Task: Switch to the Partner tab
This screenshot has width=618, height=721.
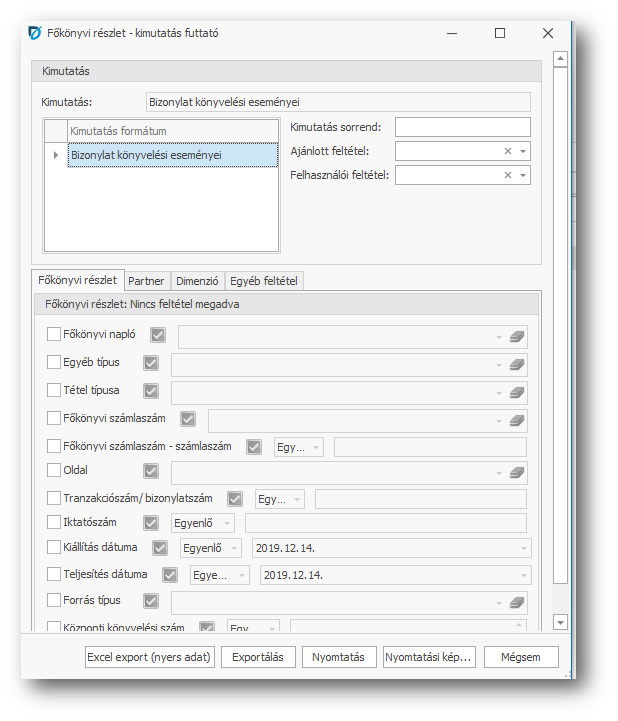Action: tap(146, 281)
